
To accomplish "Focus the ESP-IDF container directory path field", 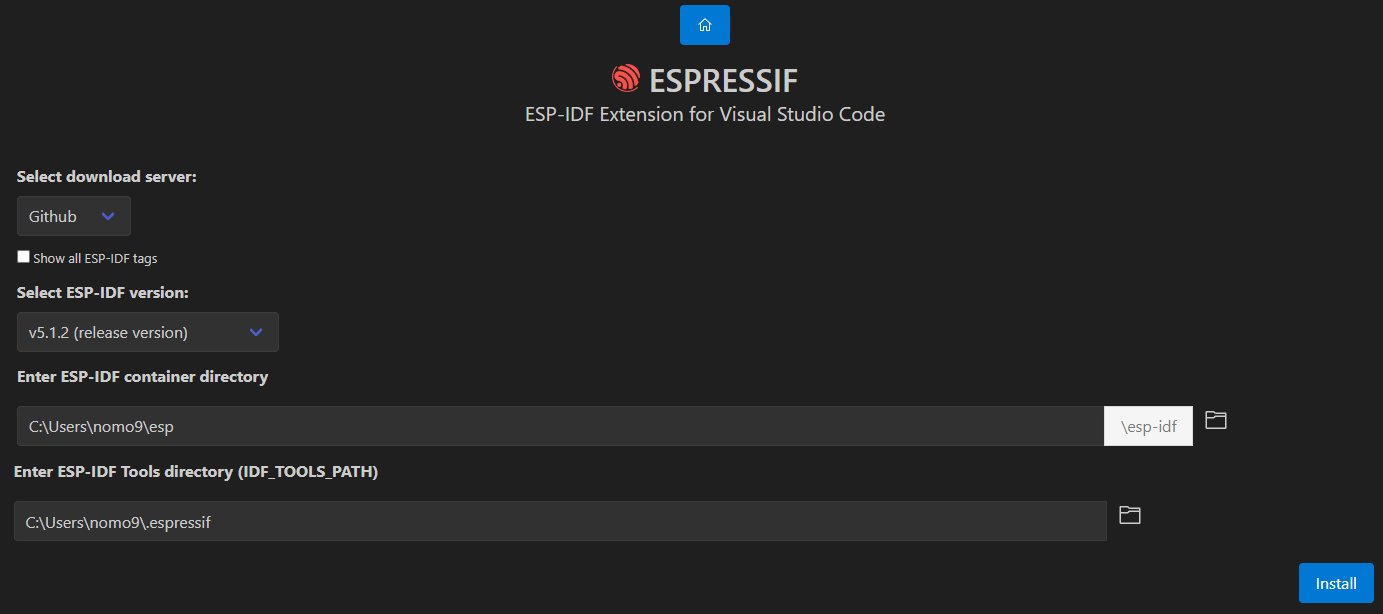I will [560, 426].
